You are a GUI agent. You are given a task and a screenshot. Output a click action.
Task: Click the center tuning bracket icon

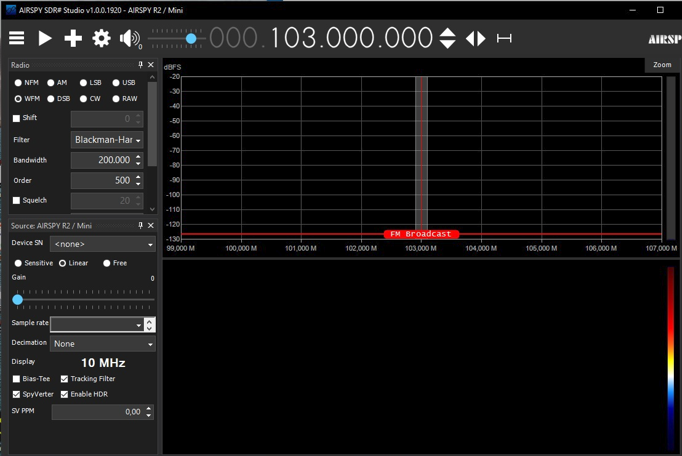(x=504, y=39)
